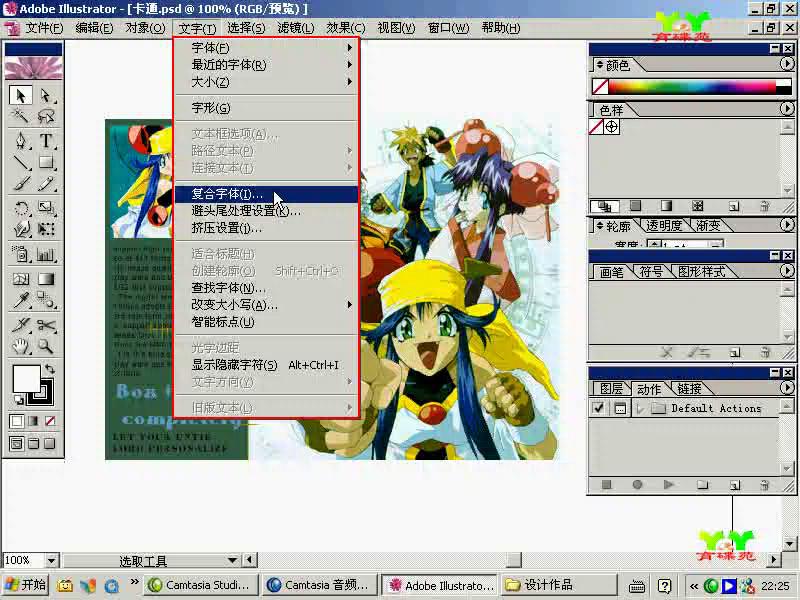The width and height of the screenshot is (800, 600).
Task: Open the 轮廓 panel options menu
Action: coord(787,225)
